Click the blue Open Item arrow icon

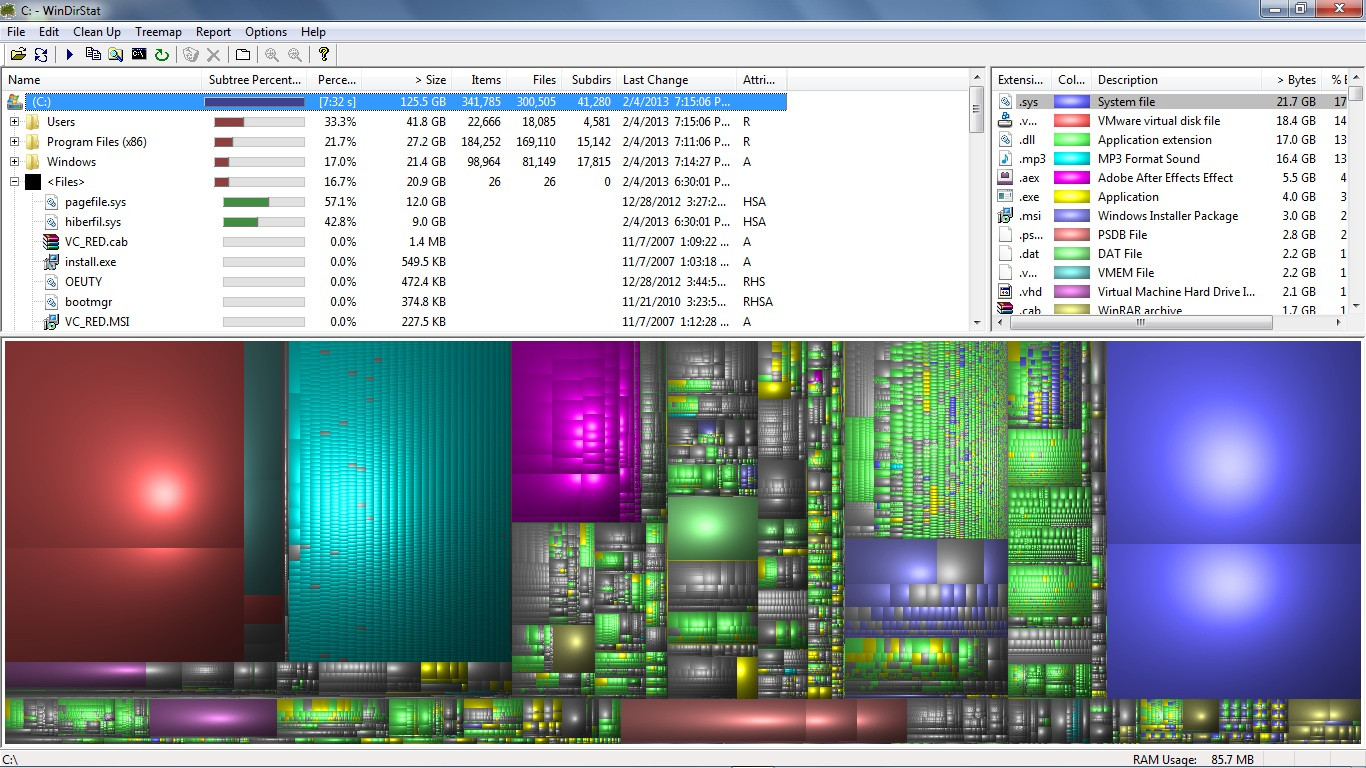(70, 54)
